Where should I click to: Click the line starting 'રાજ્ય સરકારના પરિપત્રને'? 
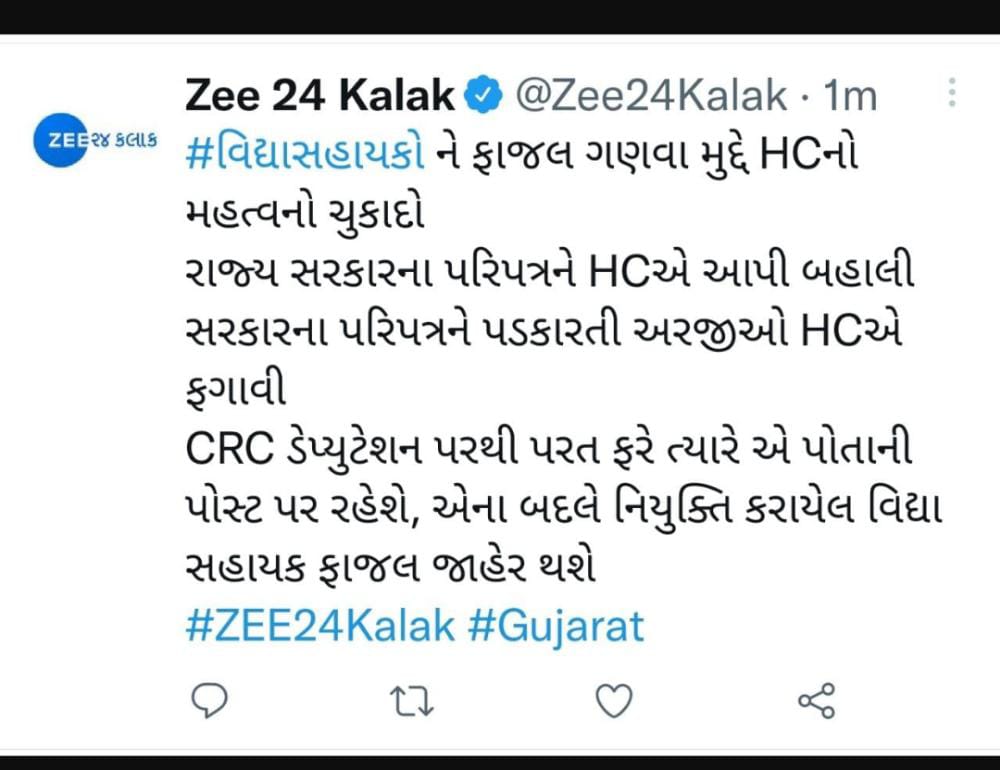[x=550, y=272]
